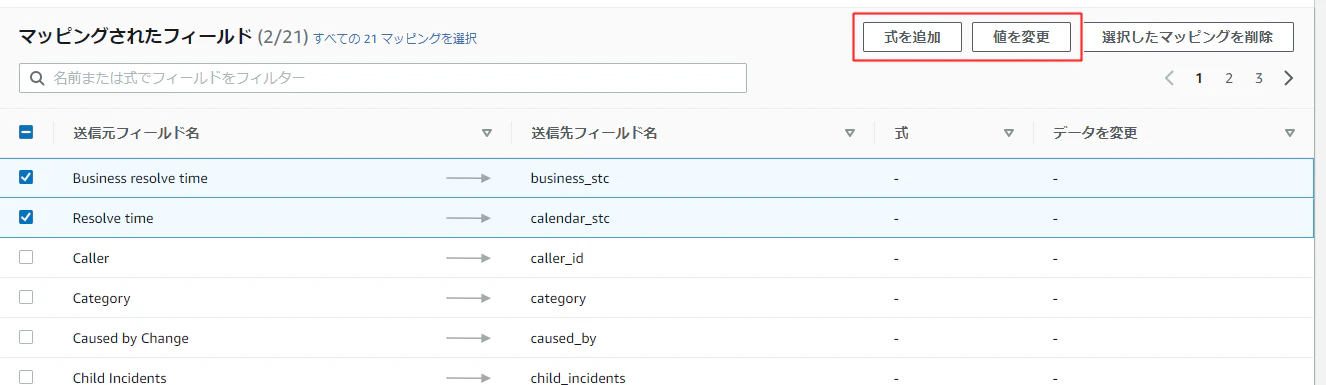Check the Child Incidents row checkbox
The width and height of the screenshot is (1326, 385).
[26, 377]
